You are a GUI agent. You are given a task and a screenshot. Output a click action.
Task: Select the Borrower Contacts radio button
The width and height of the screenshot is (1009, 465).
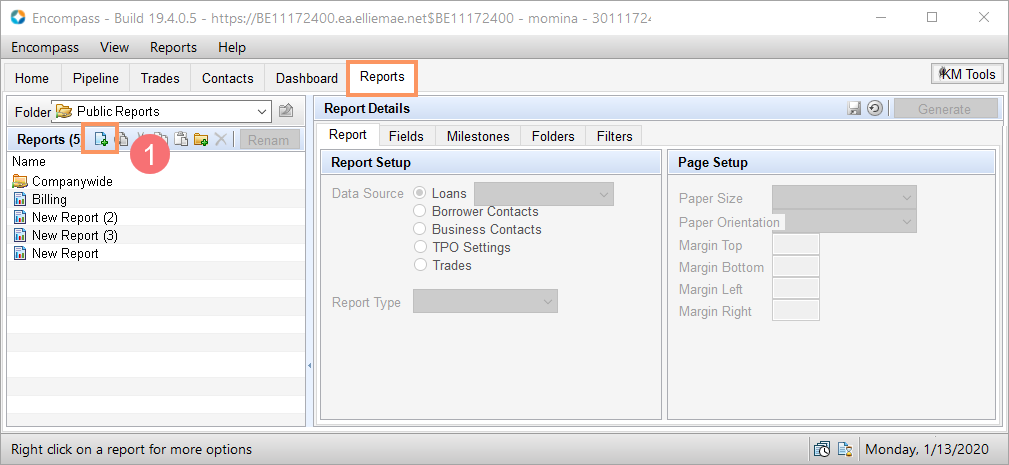pos(420,211)
